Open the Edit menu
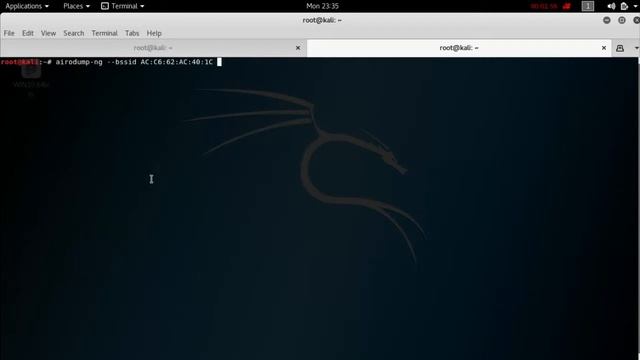 click(x=28, y=33)
